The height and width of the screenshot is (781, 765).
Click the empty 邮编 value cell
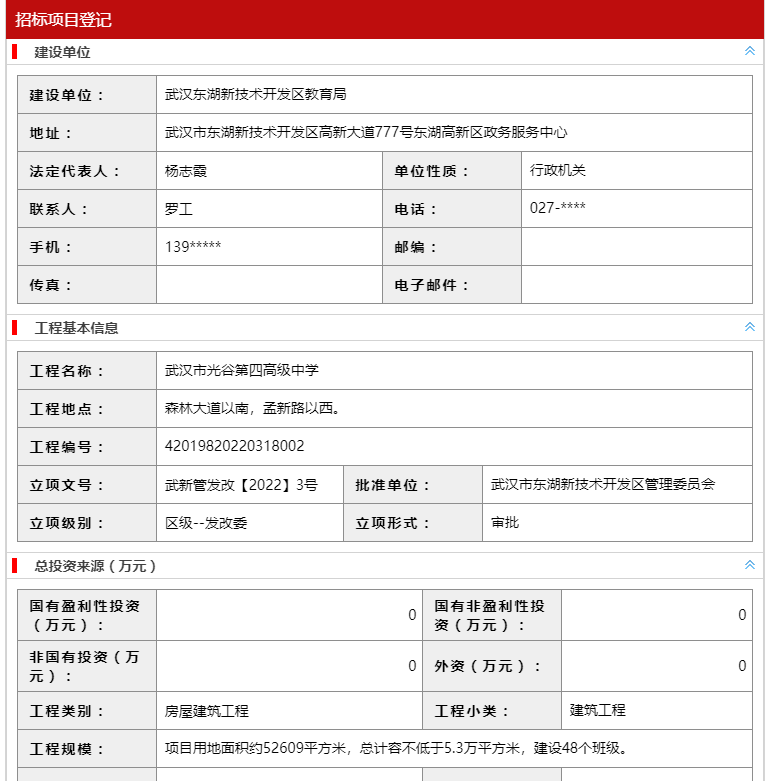click(637, 247)
